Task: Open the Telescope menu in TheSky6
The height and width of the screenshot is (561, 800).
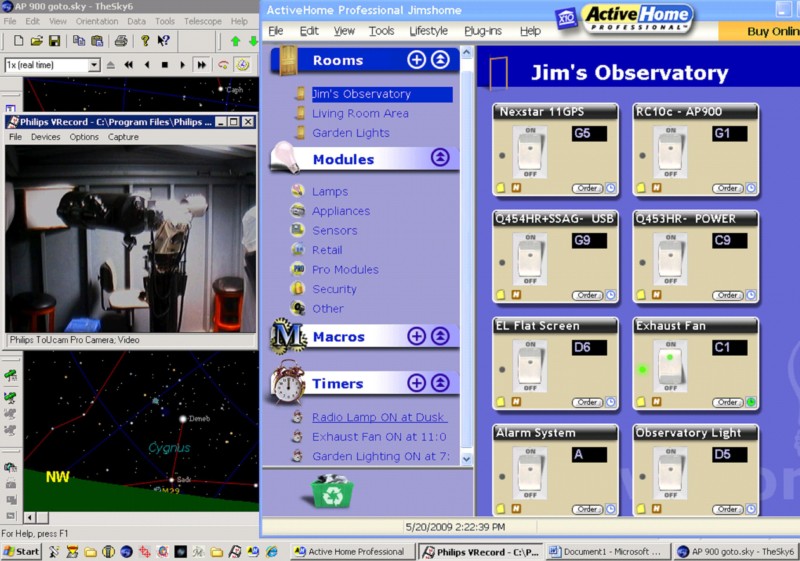Action: pyautogui.click(x=203, y=21)
